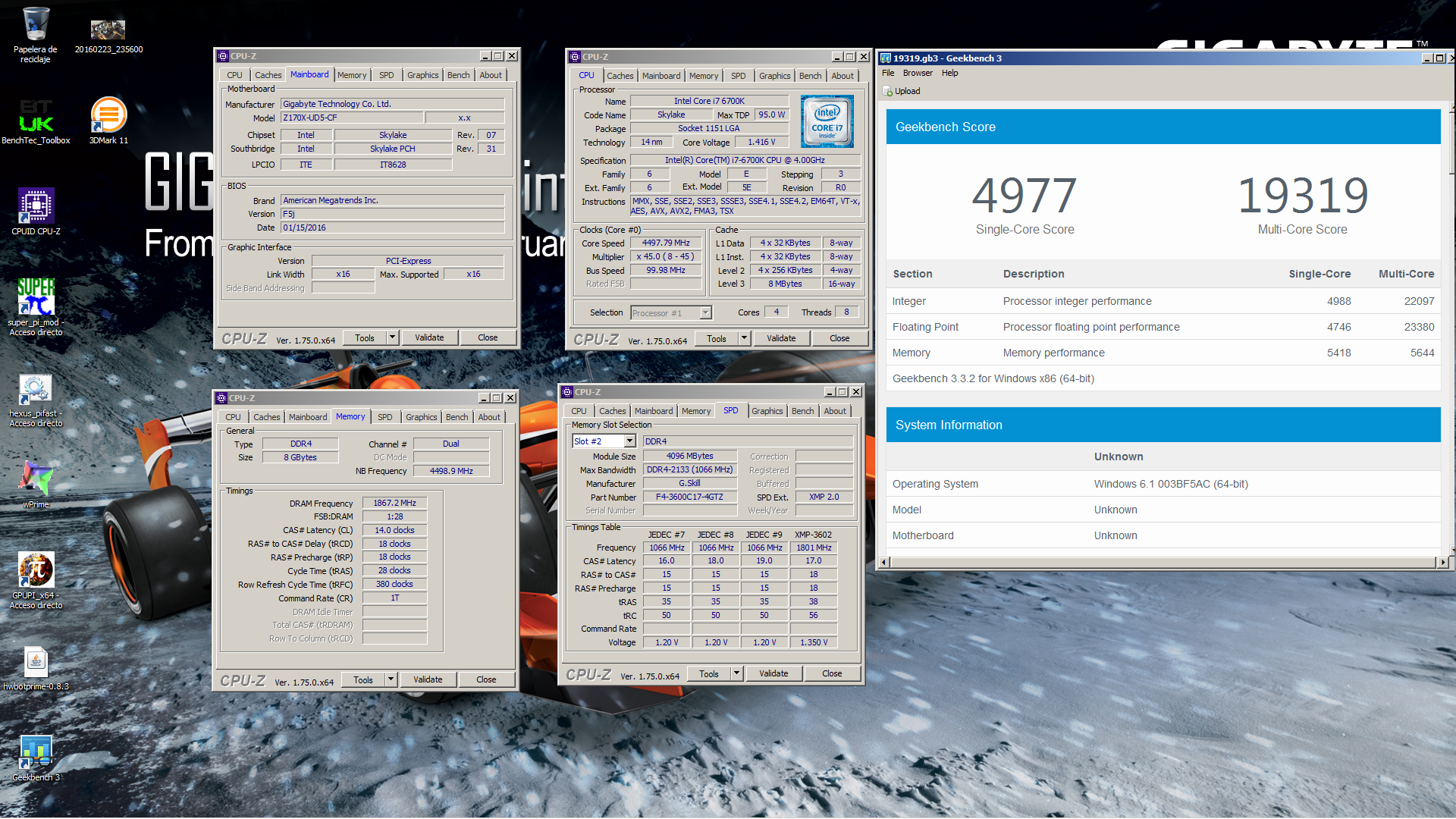The height and width of the screenshot is (819, 1456).
Task: Launch the 3DMark 11 desktop icon
Action: click(x=108, y=115)
